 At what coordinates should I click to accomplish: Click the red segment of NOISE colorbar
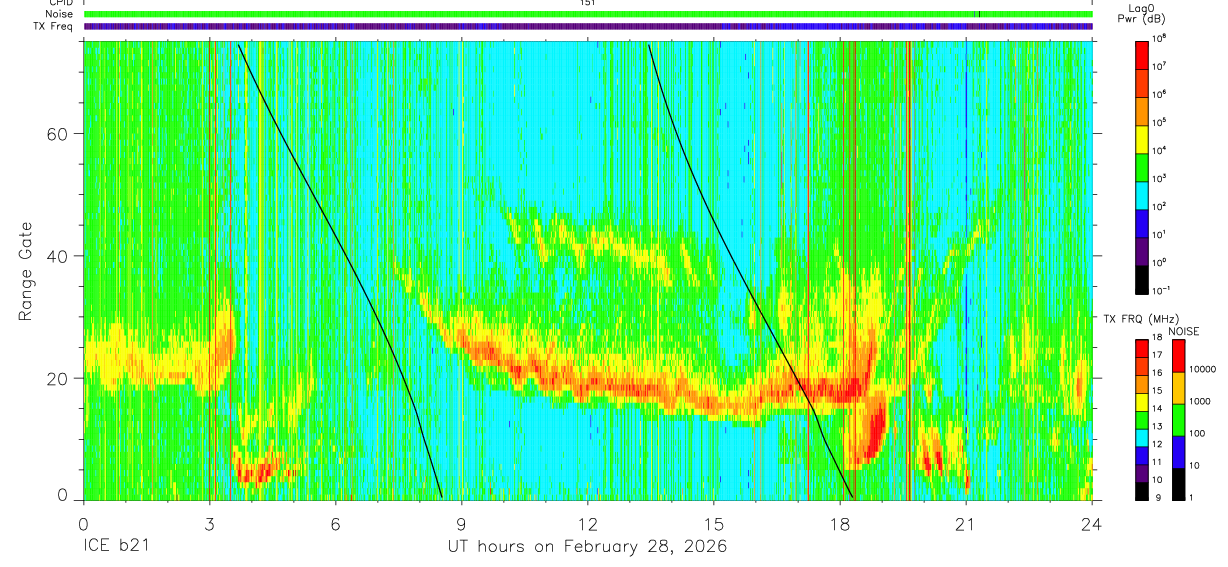[1179, 356]
